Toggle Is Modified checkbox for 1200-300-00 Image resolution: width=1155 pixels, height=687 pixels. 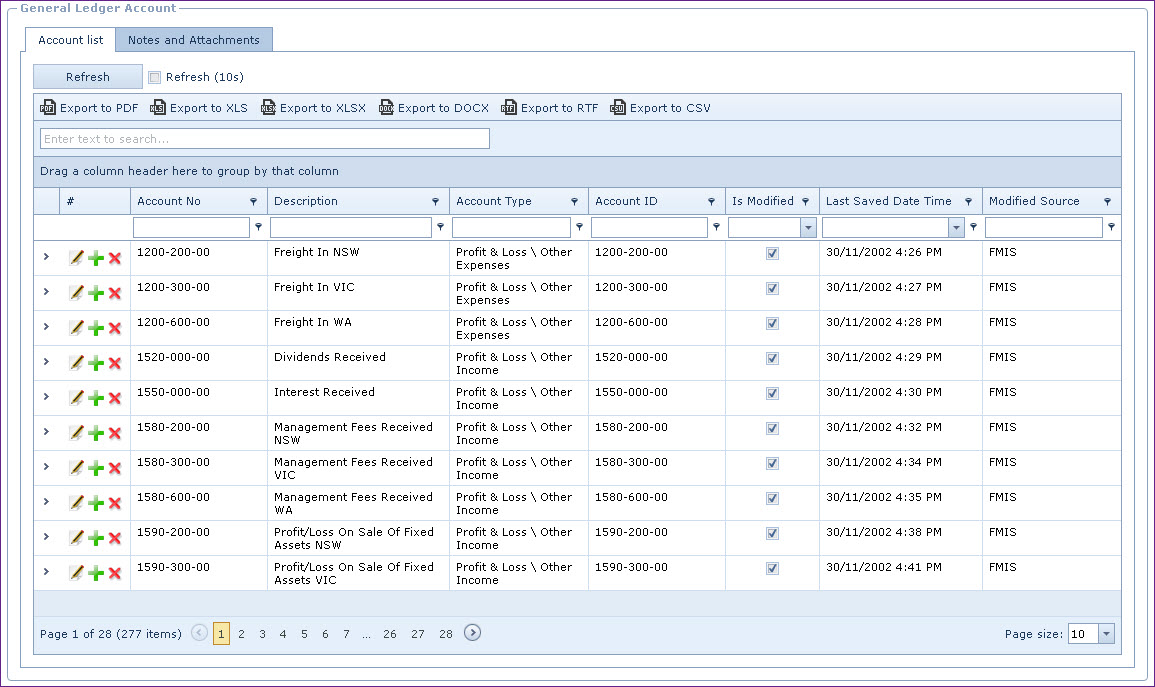pyautogui.click(x=772, y=289)
